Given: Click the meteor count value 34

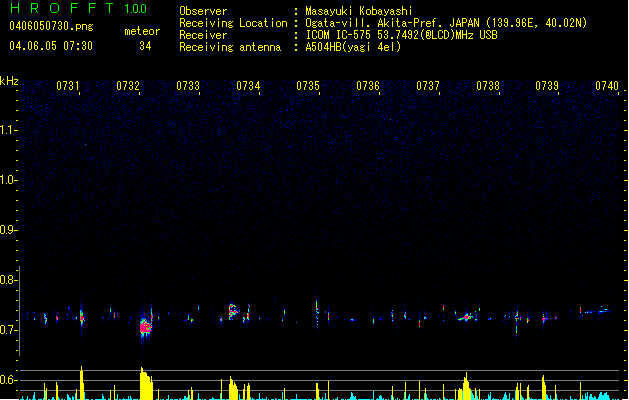Looking at the screenshot, I should pos(145,46).
